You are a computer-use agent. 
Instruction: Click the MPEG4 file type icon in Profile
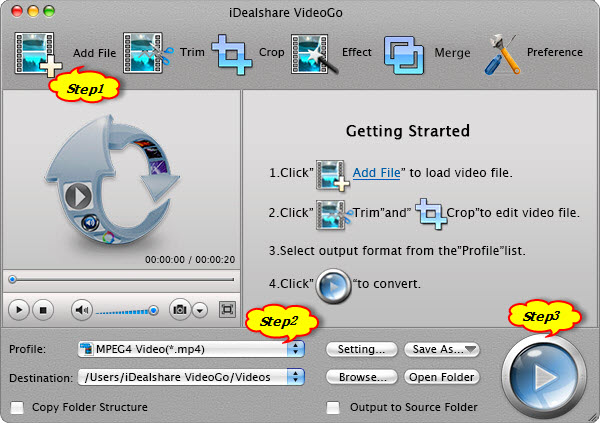(86, 349)
